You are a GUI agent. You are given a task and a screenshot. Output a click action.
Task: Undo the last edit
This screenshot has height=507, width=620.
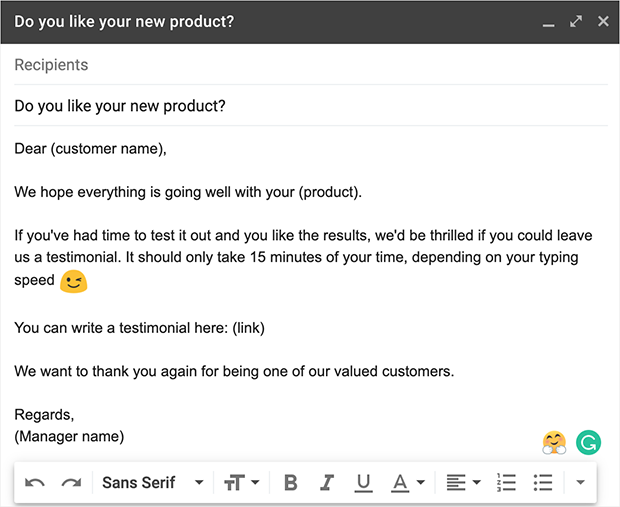(x=35, y=483)
